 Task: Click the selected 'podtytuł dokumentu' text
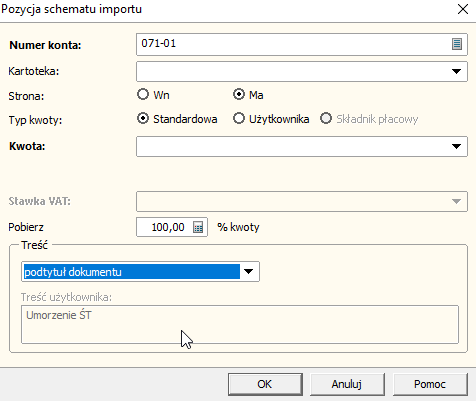point(73,272)
